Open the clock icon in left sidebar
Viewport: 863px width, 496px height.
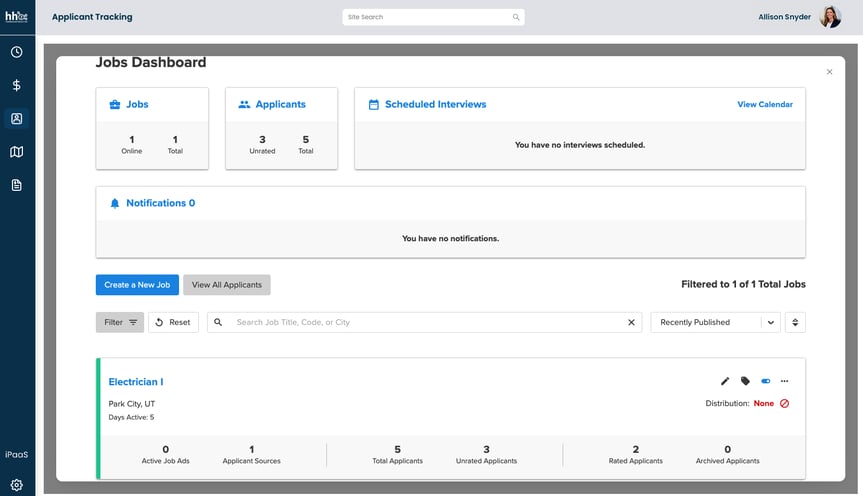coord(17,52)
